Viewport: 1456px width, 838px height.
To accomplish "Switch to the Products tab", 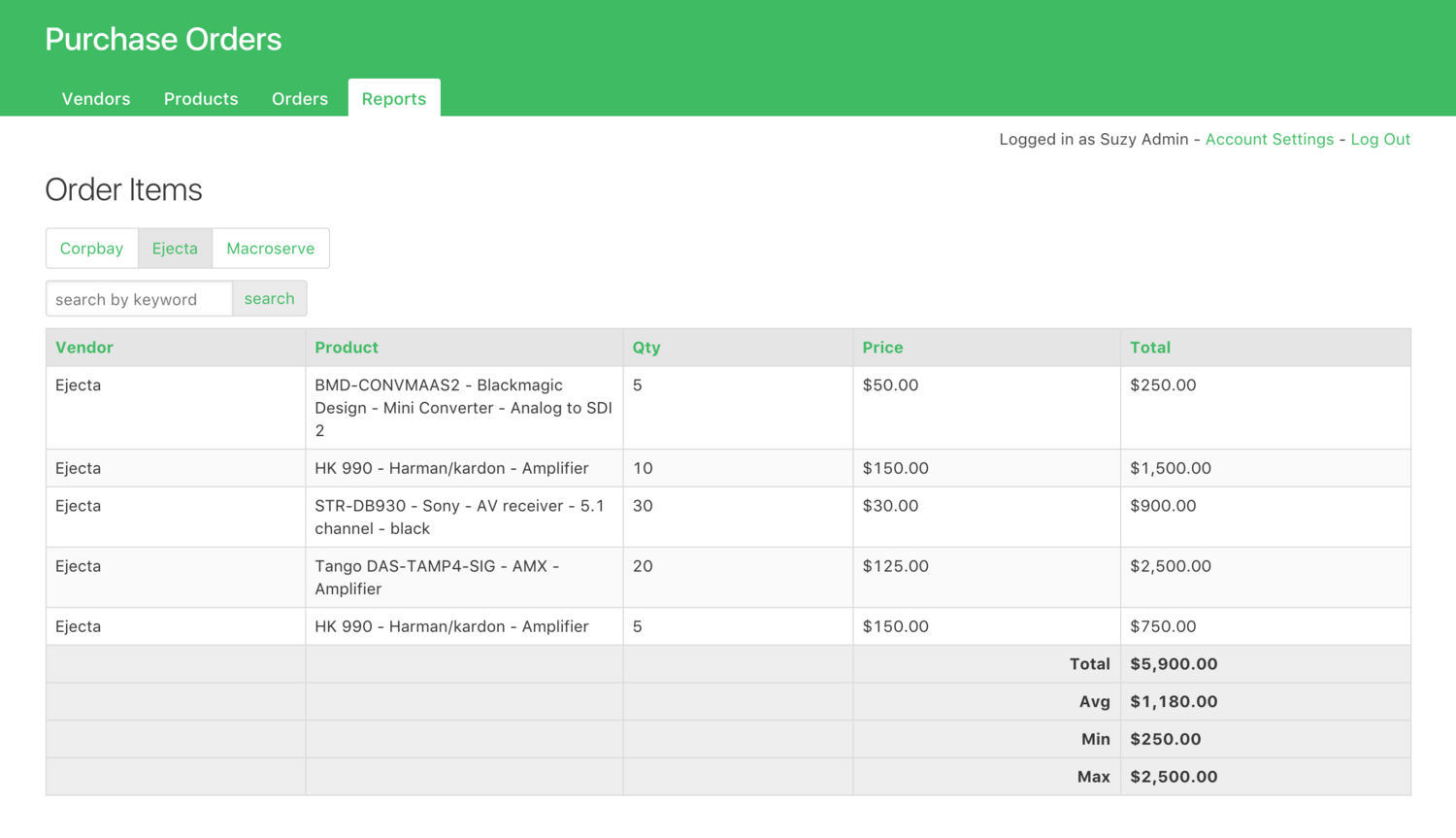I will pos(201,99).
